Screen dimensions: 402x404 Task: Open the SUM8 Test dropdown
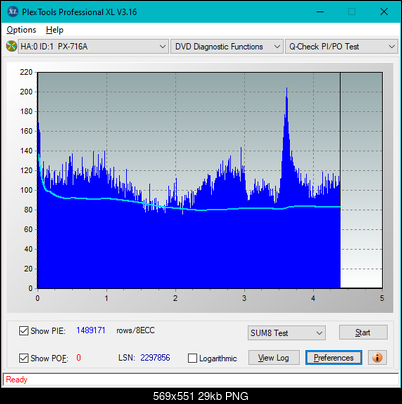click(286, 333)
